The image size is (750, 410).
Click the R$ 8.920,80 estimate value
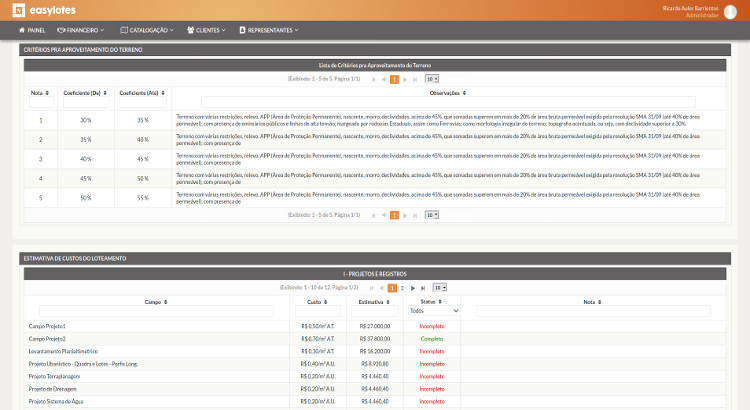(x=375, y=364)
